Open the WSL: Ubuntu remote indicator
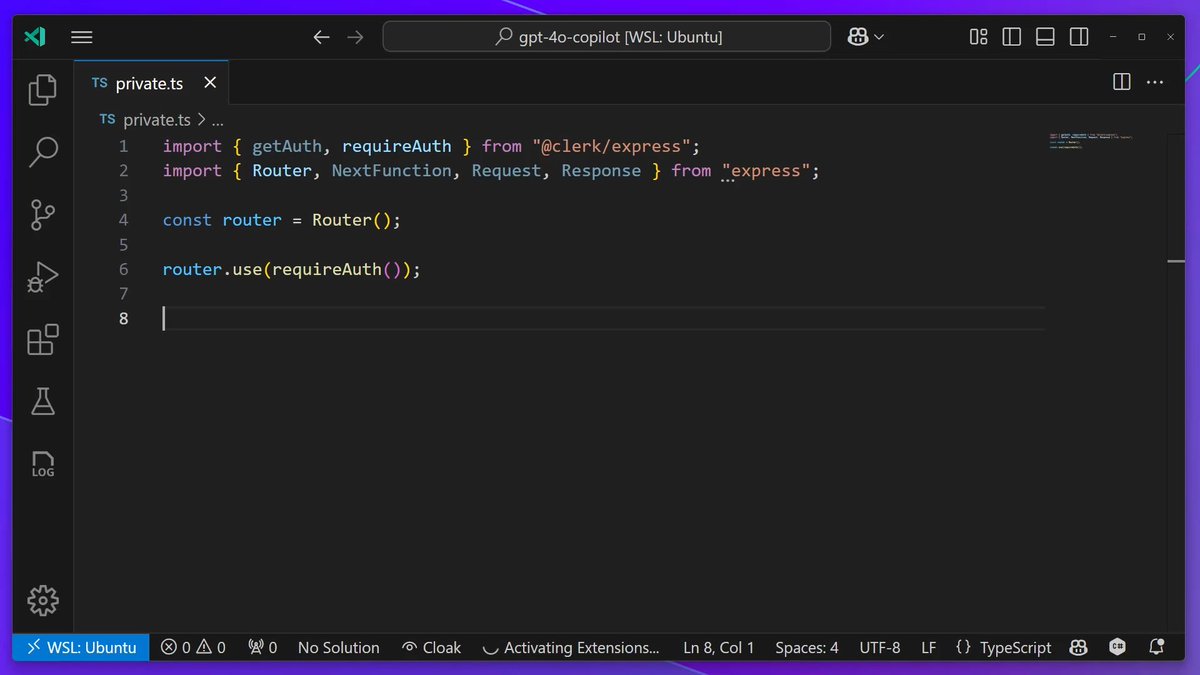 click(81, 647)
